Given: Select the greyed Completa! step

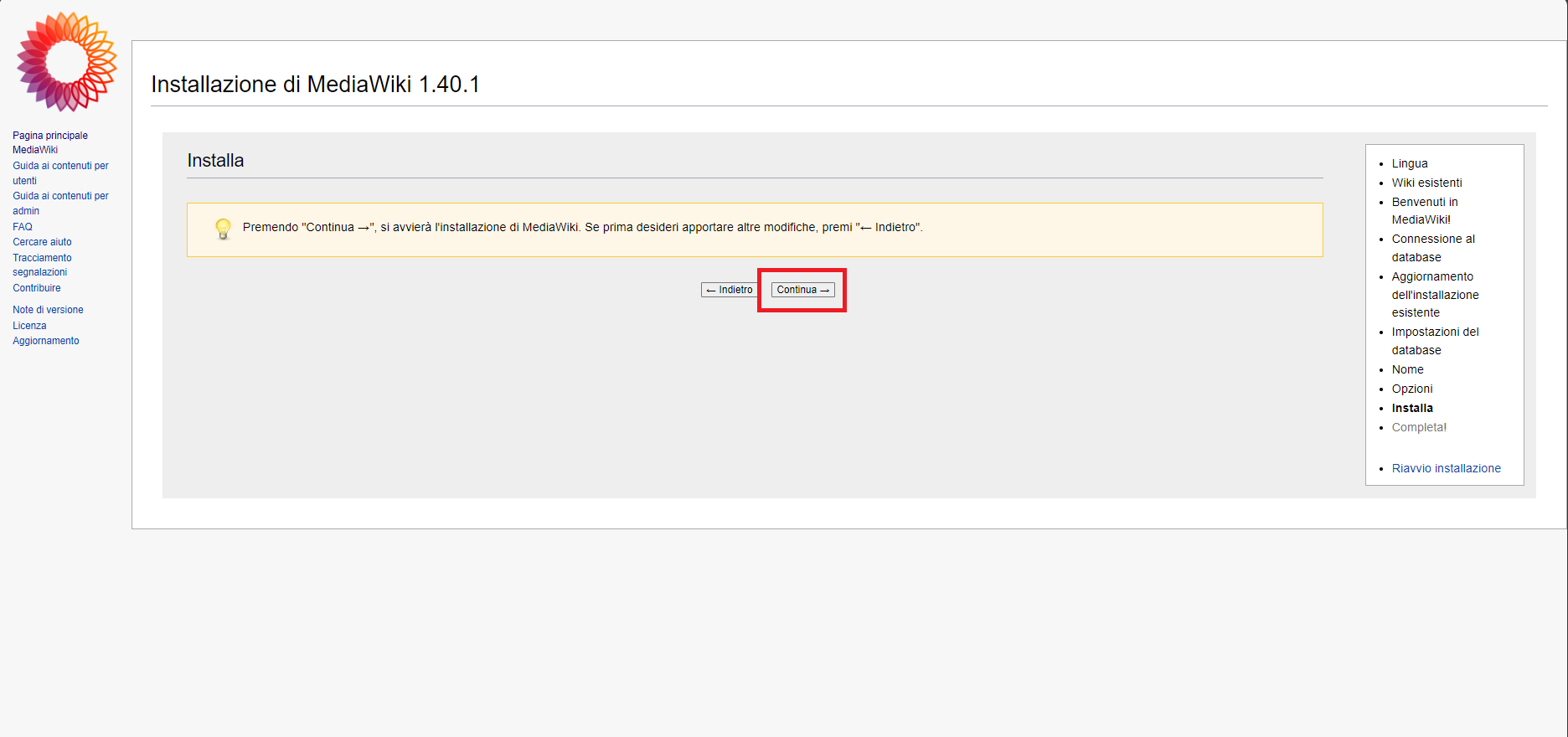Looking at the screenshot, I should 1419,427.
